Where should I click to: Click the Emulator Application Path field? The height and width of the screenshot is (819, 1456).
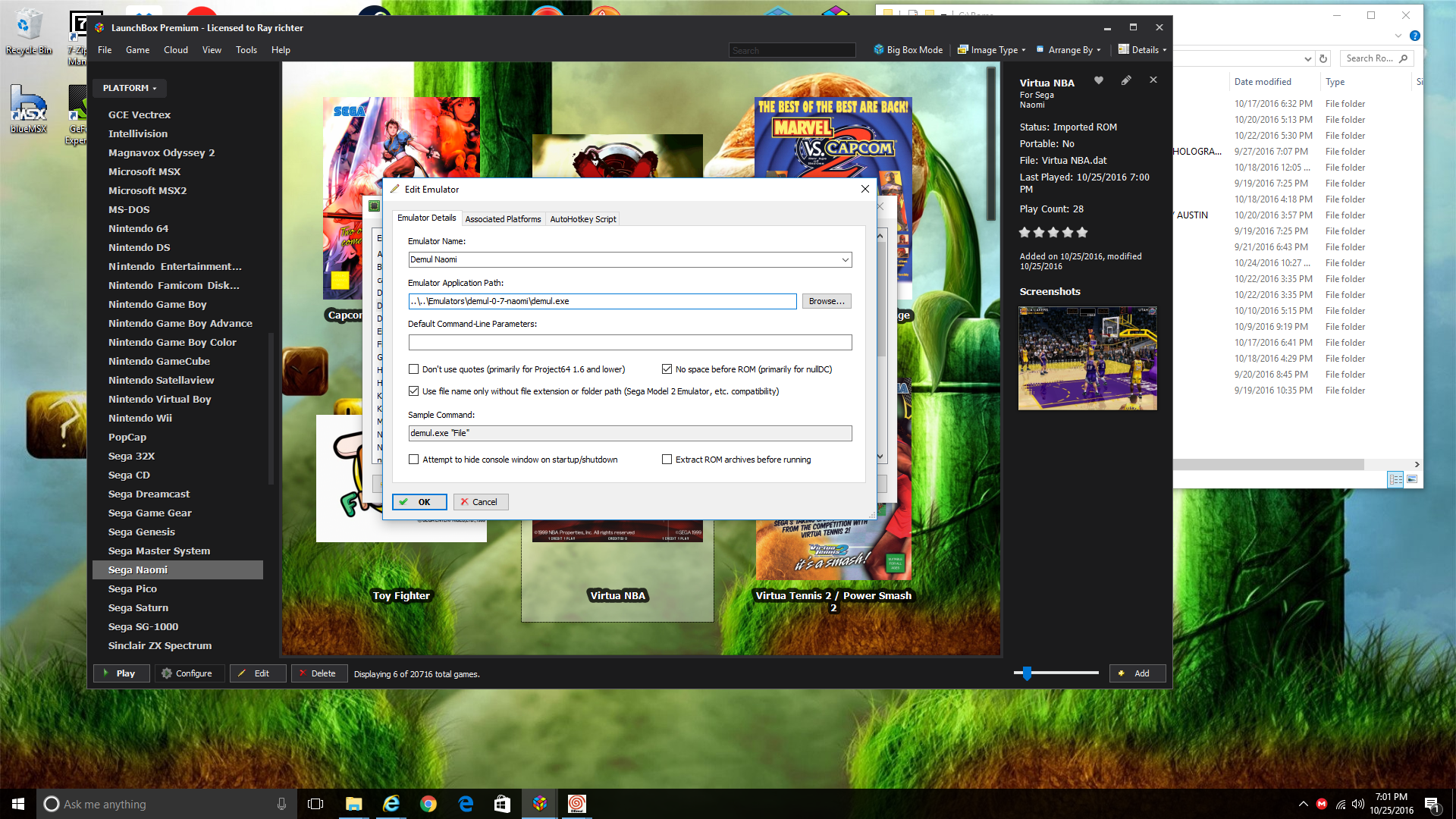point(602,301)
